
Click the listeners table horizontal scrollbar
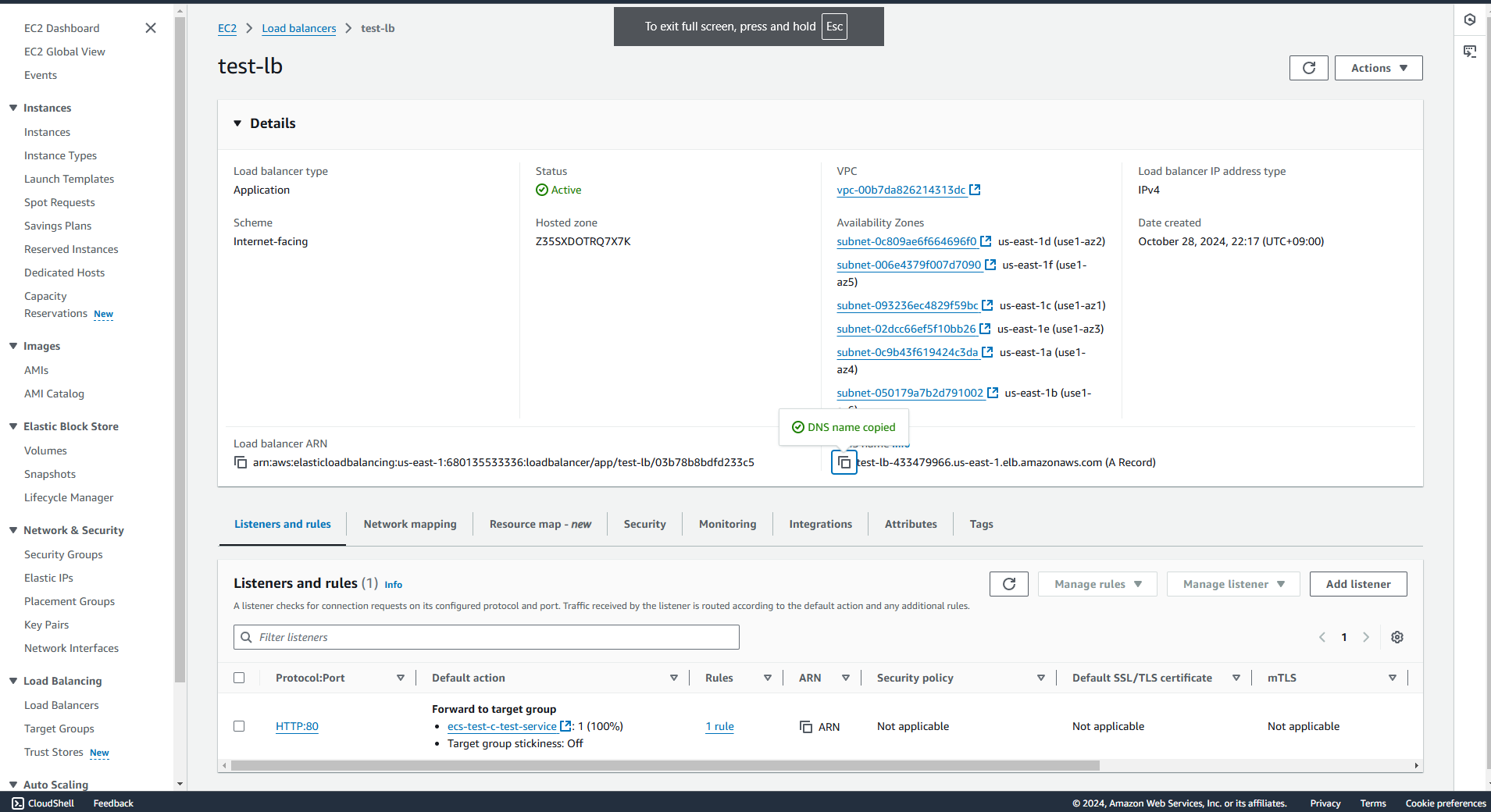point(665,766)
